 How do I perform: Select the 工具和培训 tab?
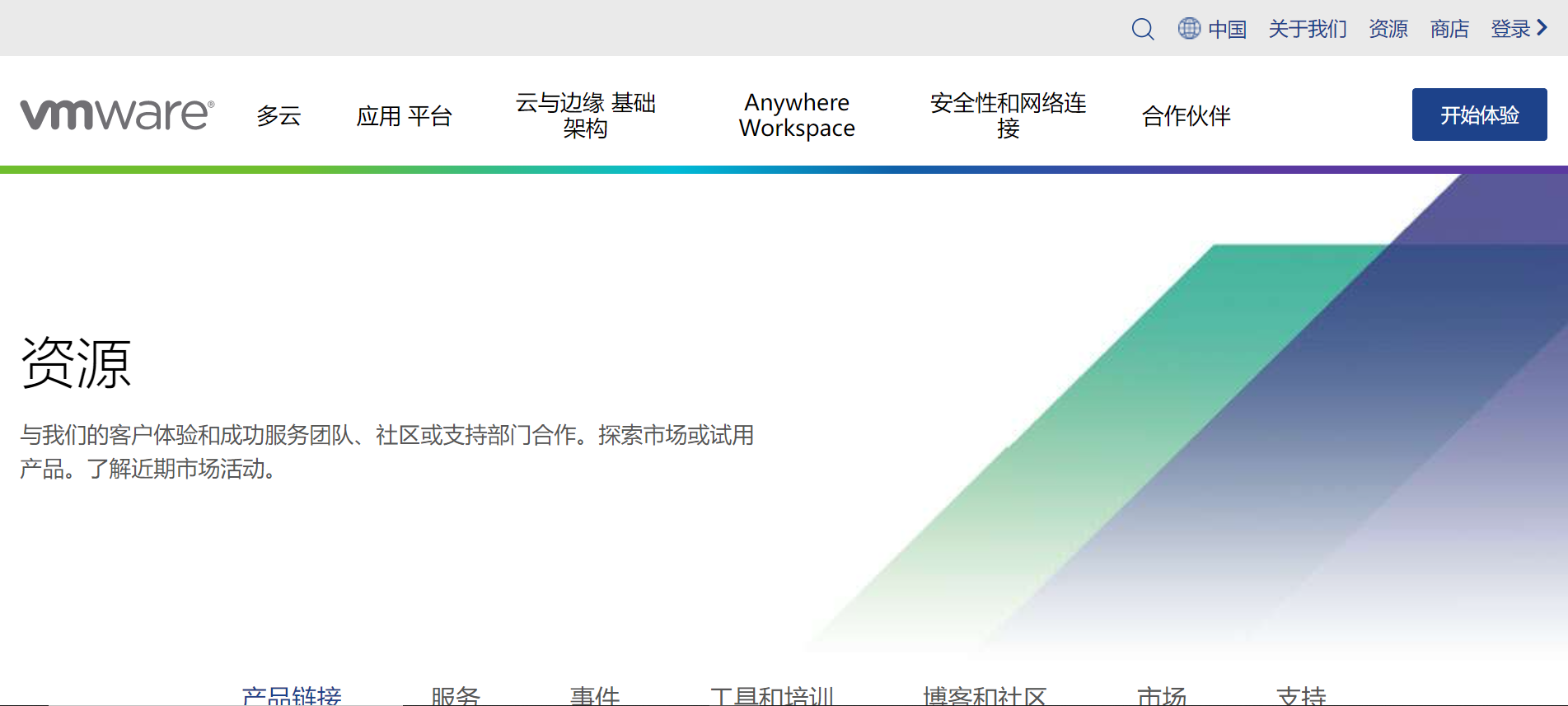pos(772,696)
